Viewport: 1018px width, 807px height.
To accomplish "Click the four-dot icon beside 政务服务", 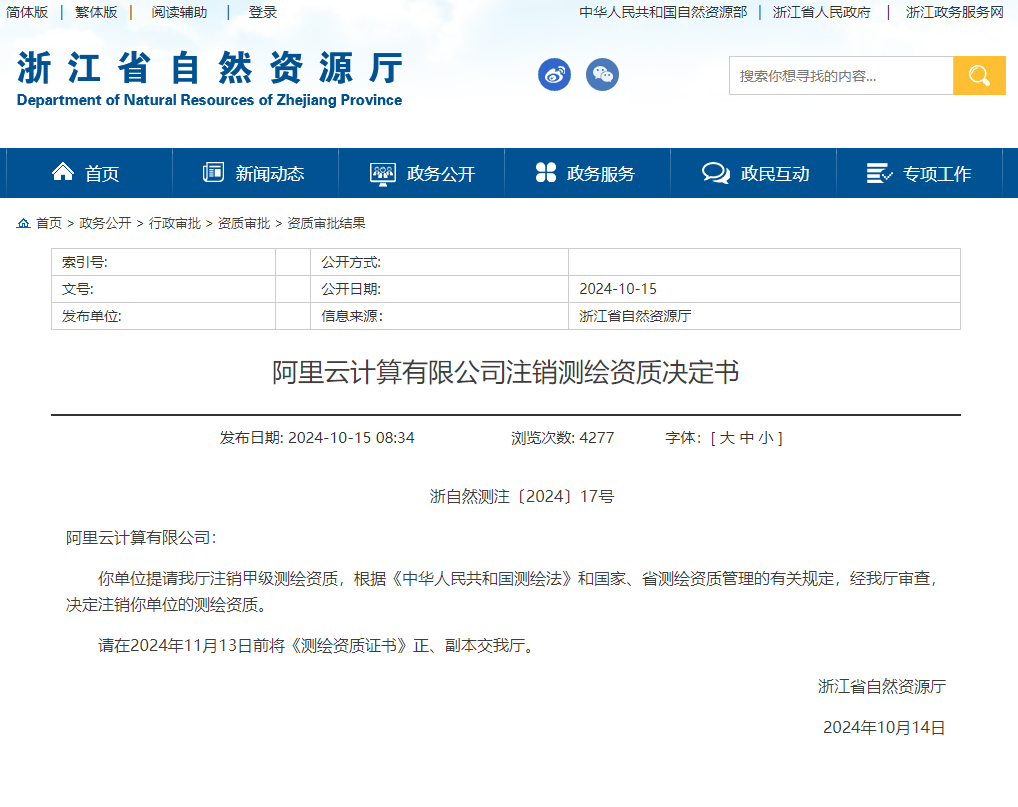I will pyautogui.click(x=546, y=172).
